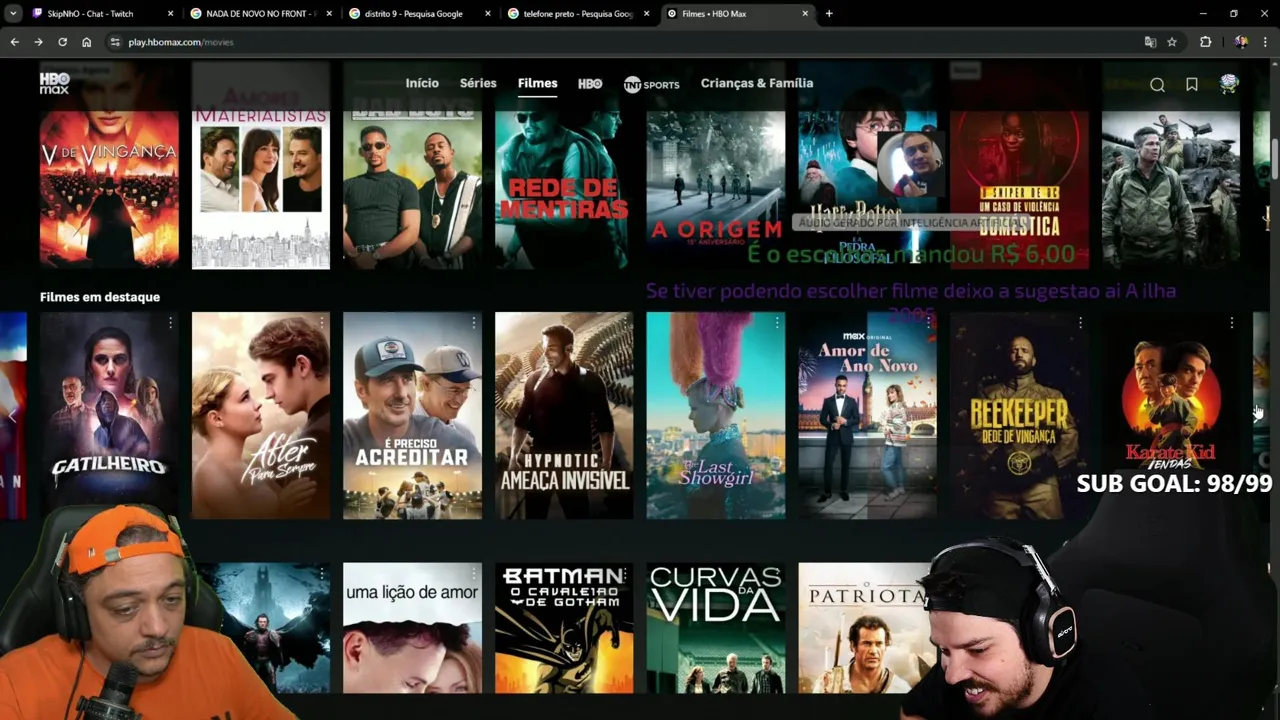Image resolution: width=1280 pixels, height=720 pixels.
Task: Open options menu on Karate Kid poster
Action: [1231, 323]
